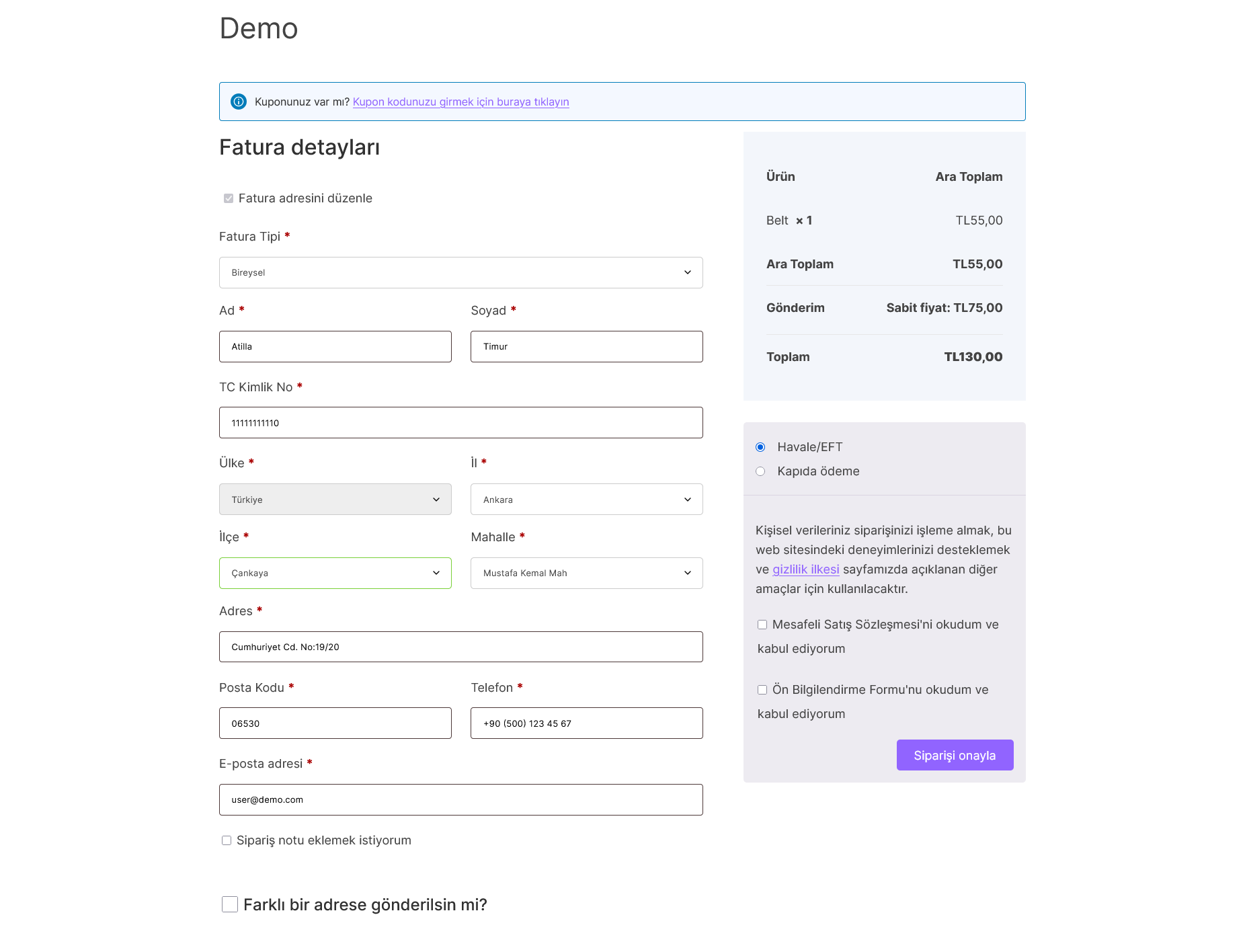Click the Demo page title
The image size is (1245, 952).
coord(259,28)
